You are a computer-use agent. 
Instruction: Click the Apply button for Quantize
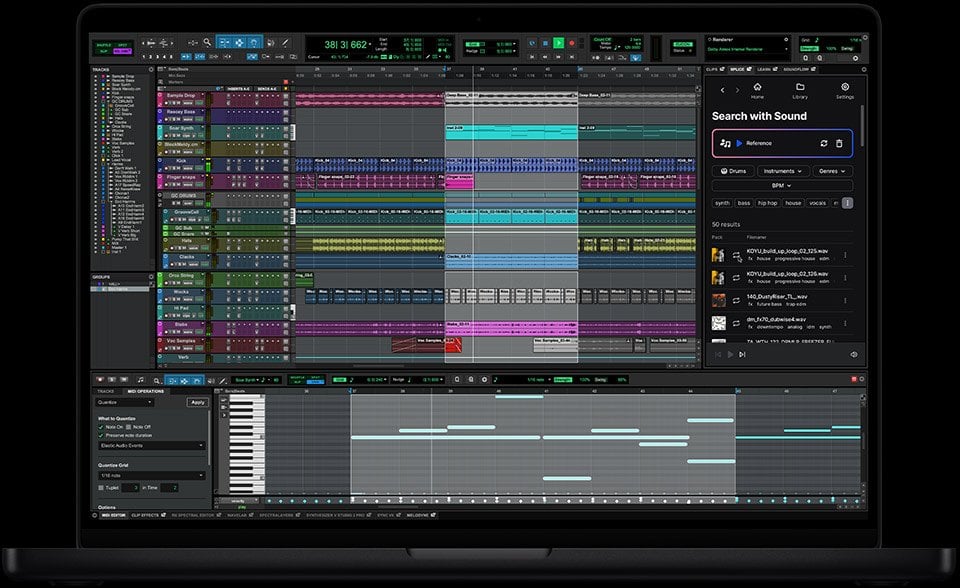198,402
